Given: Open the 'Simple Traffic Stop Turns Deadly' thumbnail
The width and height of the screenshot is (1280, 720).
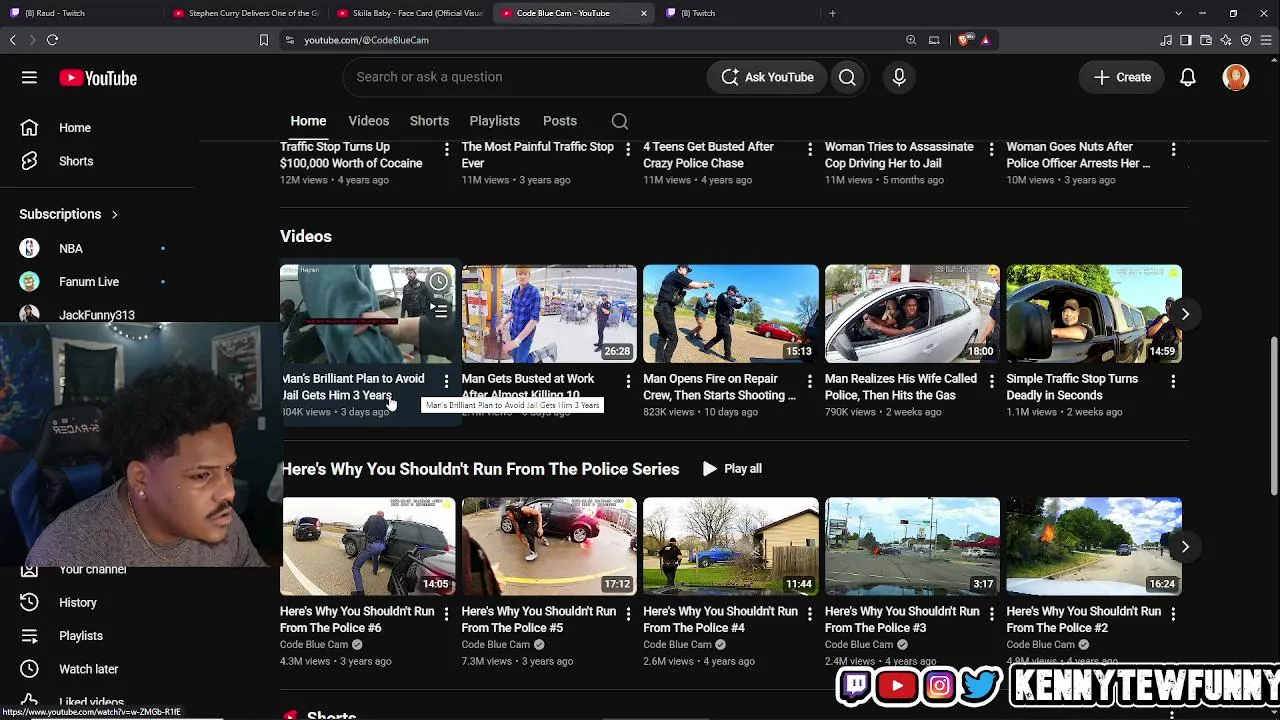Looking at the screenshot, I should [1094, 314].
